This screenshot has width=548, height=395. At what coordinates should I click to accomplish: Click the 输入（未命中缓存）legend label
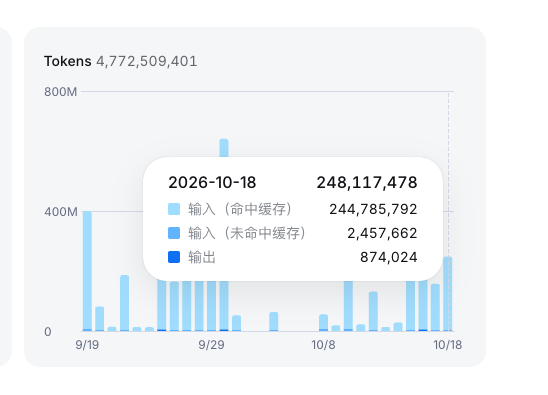coord(247,233)
